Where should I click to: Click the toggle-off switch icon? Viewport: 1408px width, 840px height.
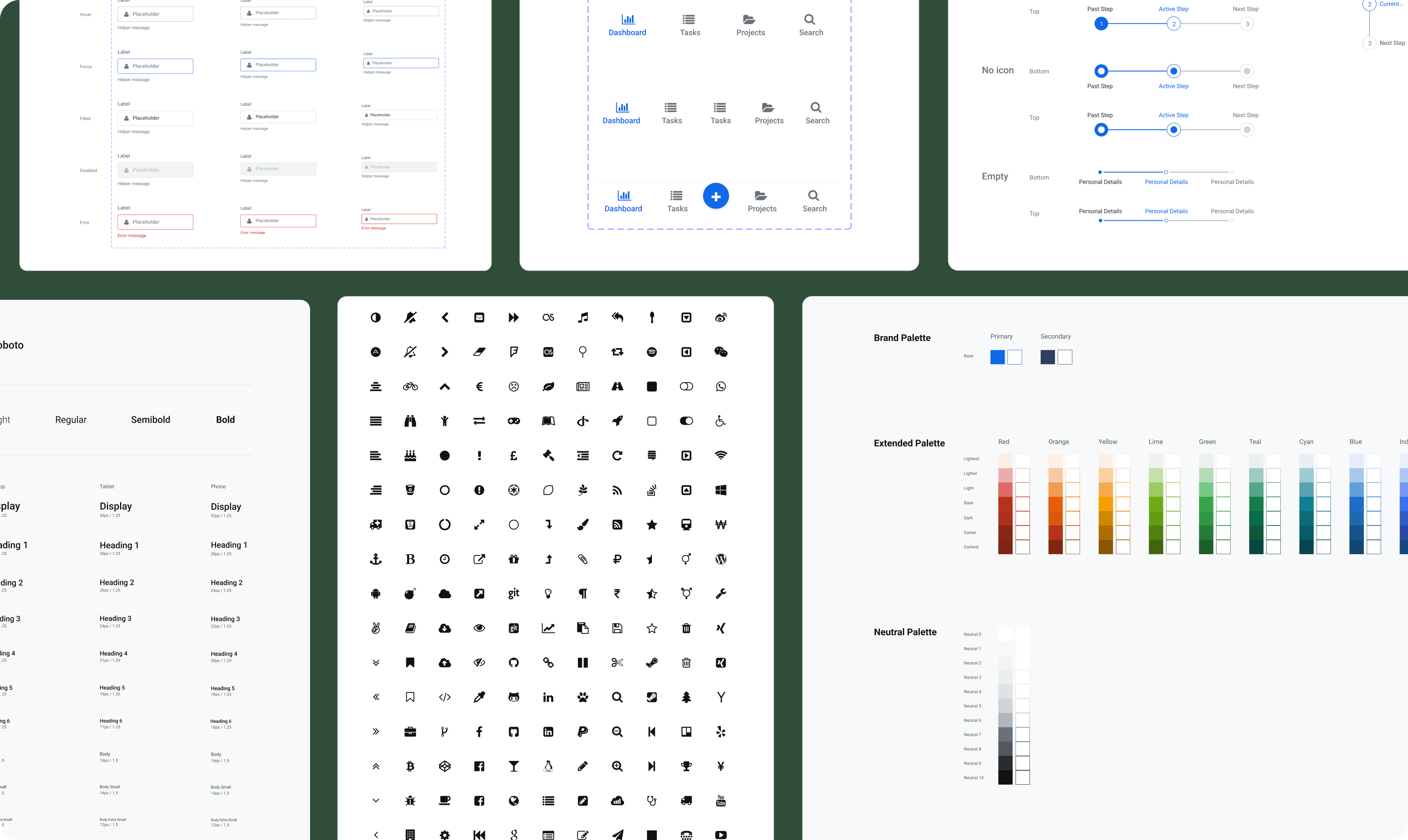click(x=686, y=387)
